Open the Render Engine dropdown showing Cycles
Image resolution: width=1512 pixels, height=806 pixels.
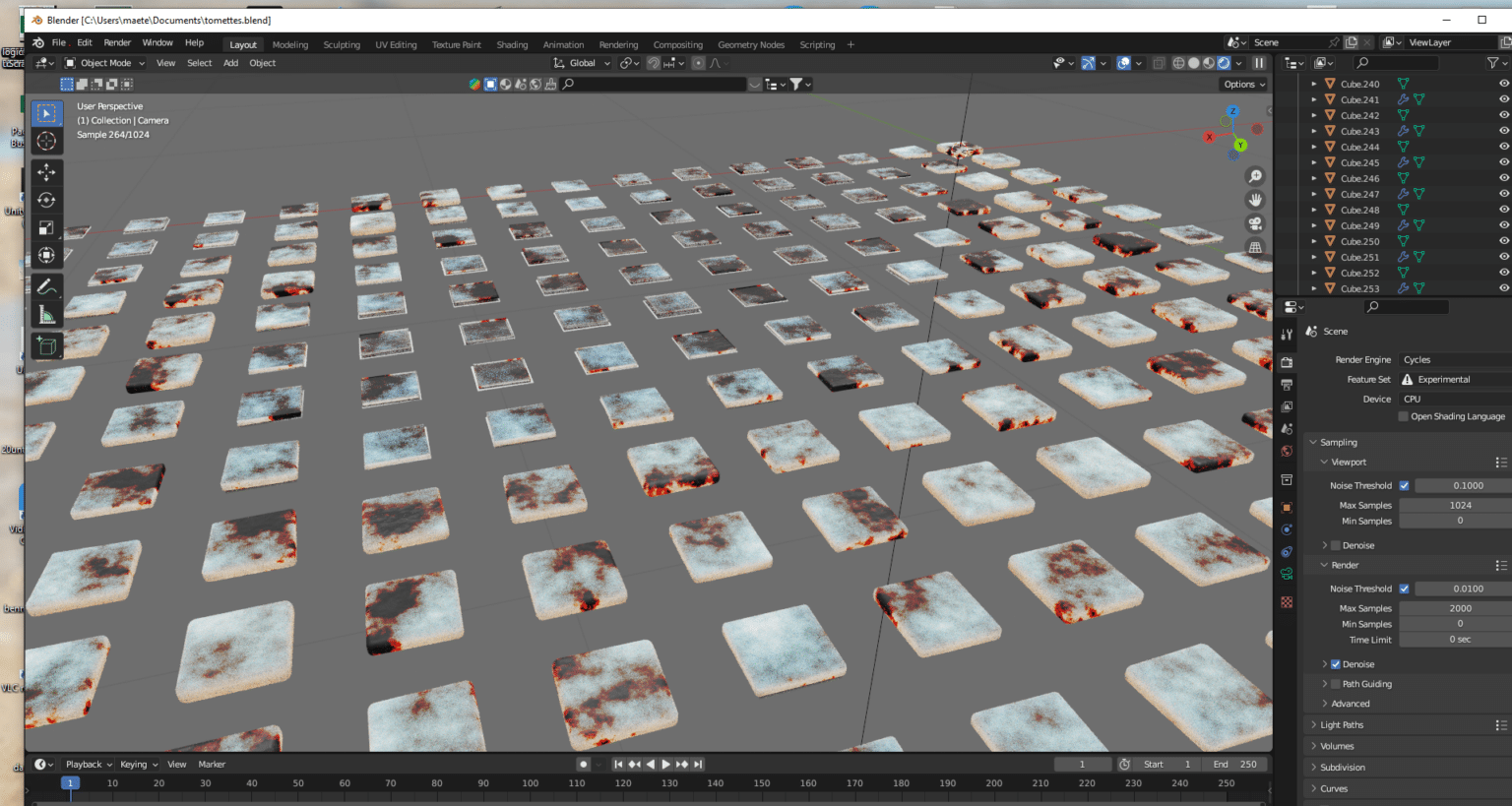point(1454,359)
